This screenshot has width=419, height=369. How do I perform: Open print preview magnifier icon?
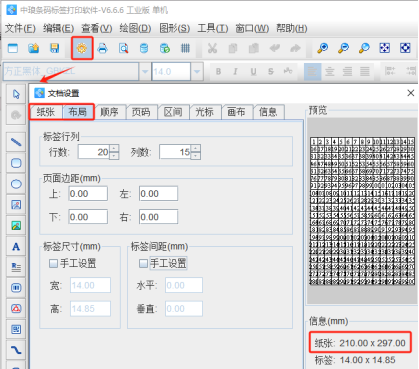point(124,49)
